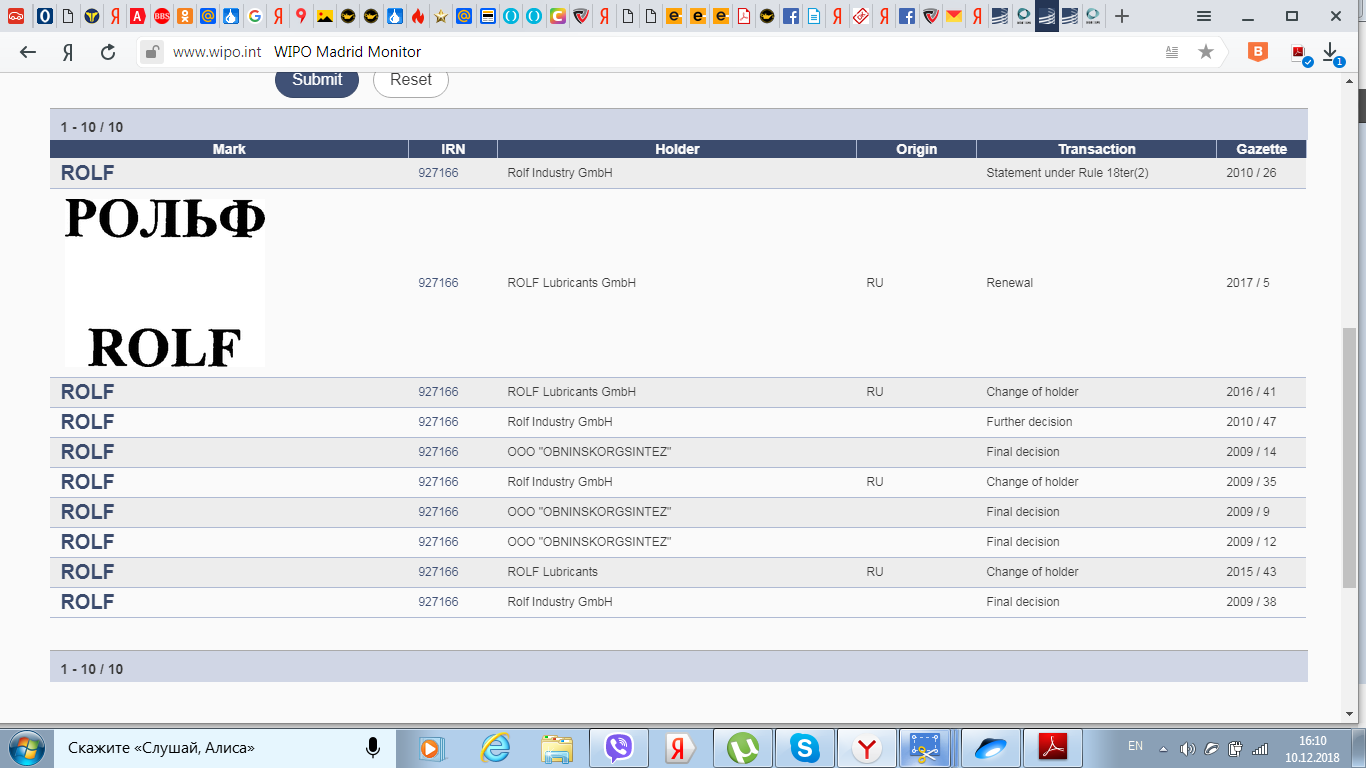Screen dimensions: 1366x768
Task: Open Windows Explorer folder icon
Action: pos(557,748)
